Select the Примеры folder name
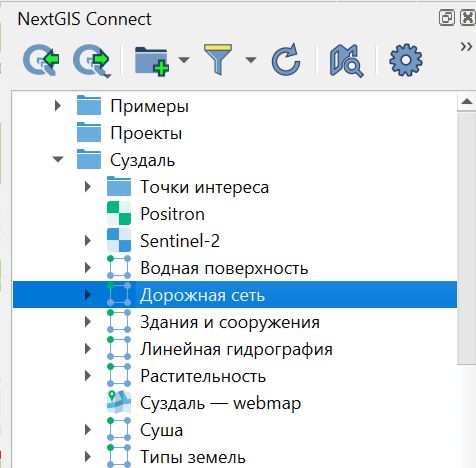Image resolution: width=476 pixels, height=468 pixels. (x=149, y=106)
